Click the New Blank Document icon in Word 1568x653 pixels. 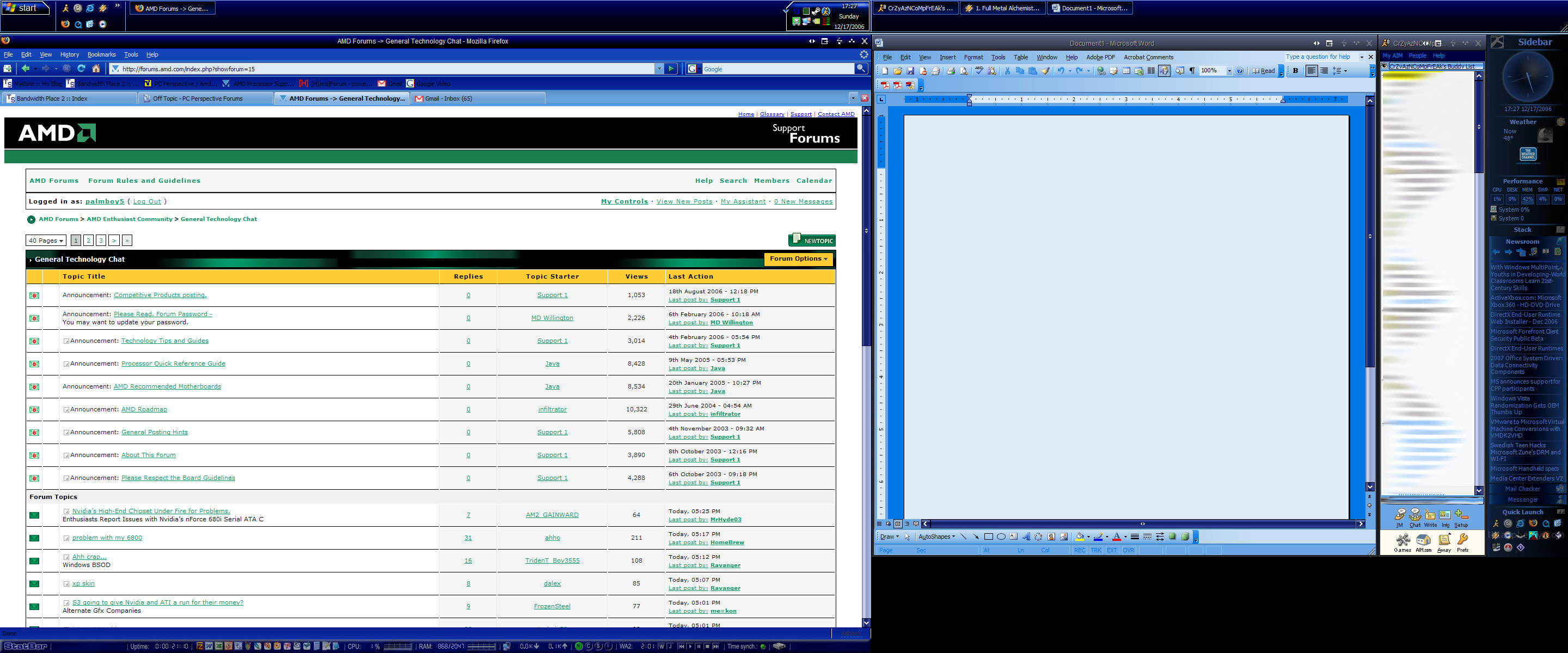tap(885, 71)
